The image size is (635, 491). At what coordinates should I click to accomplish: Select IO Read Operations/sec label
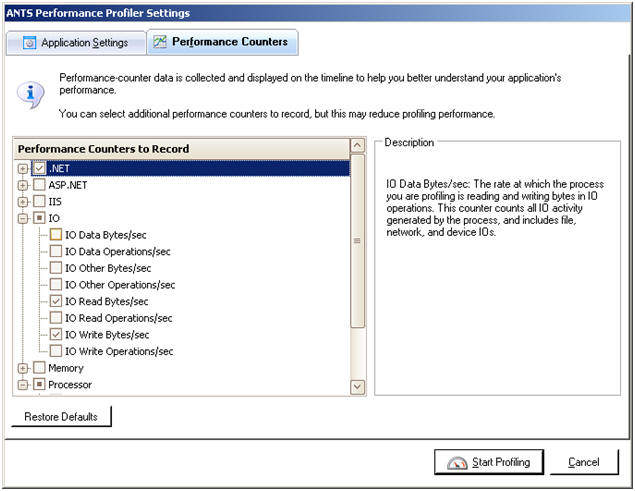119,318
